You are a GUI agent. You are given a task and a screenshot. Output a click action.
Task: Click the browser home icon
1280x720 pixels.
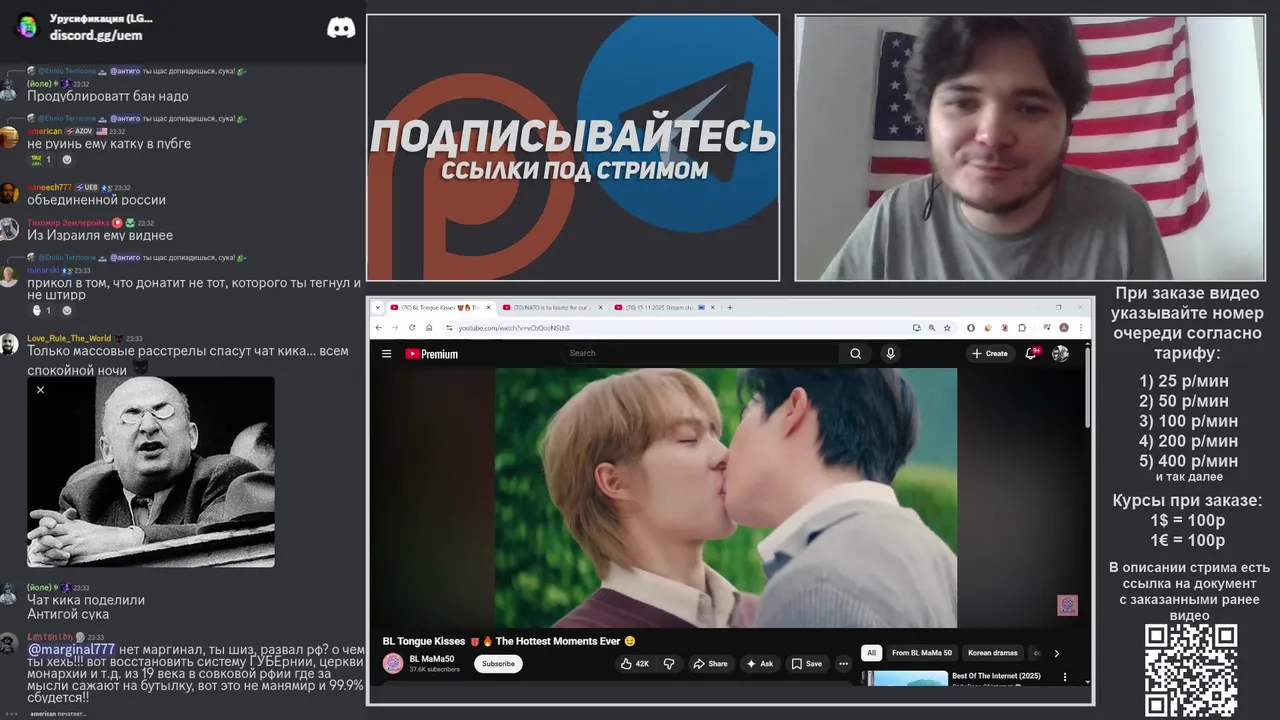click(429, 327)
